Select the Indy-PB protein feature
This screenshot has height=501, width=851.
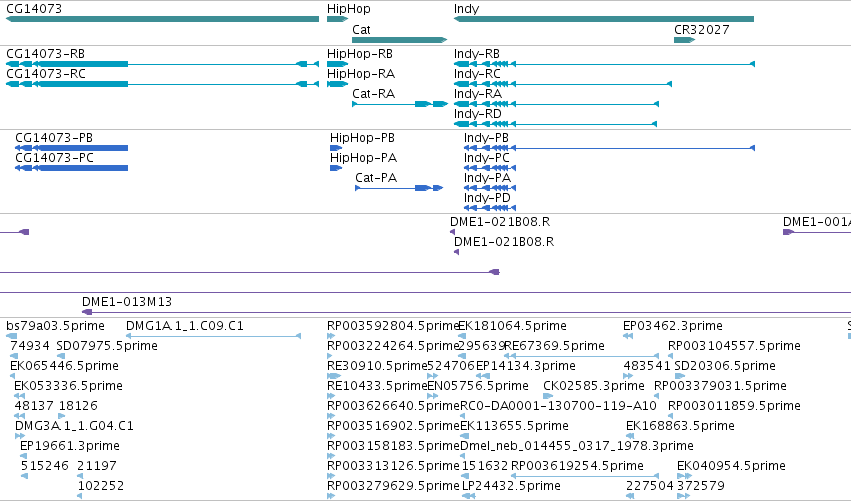(609, 148)
